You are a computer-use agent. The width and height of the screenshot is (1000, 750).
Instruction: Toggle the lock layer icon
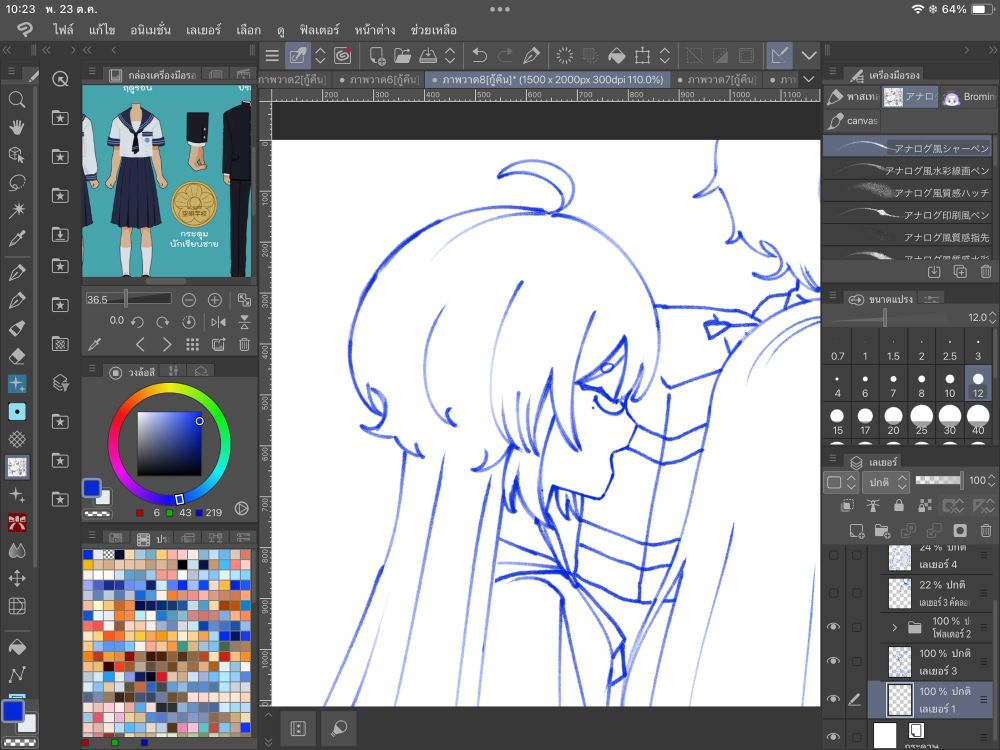point(899,506)
